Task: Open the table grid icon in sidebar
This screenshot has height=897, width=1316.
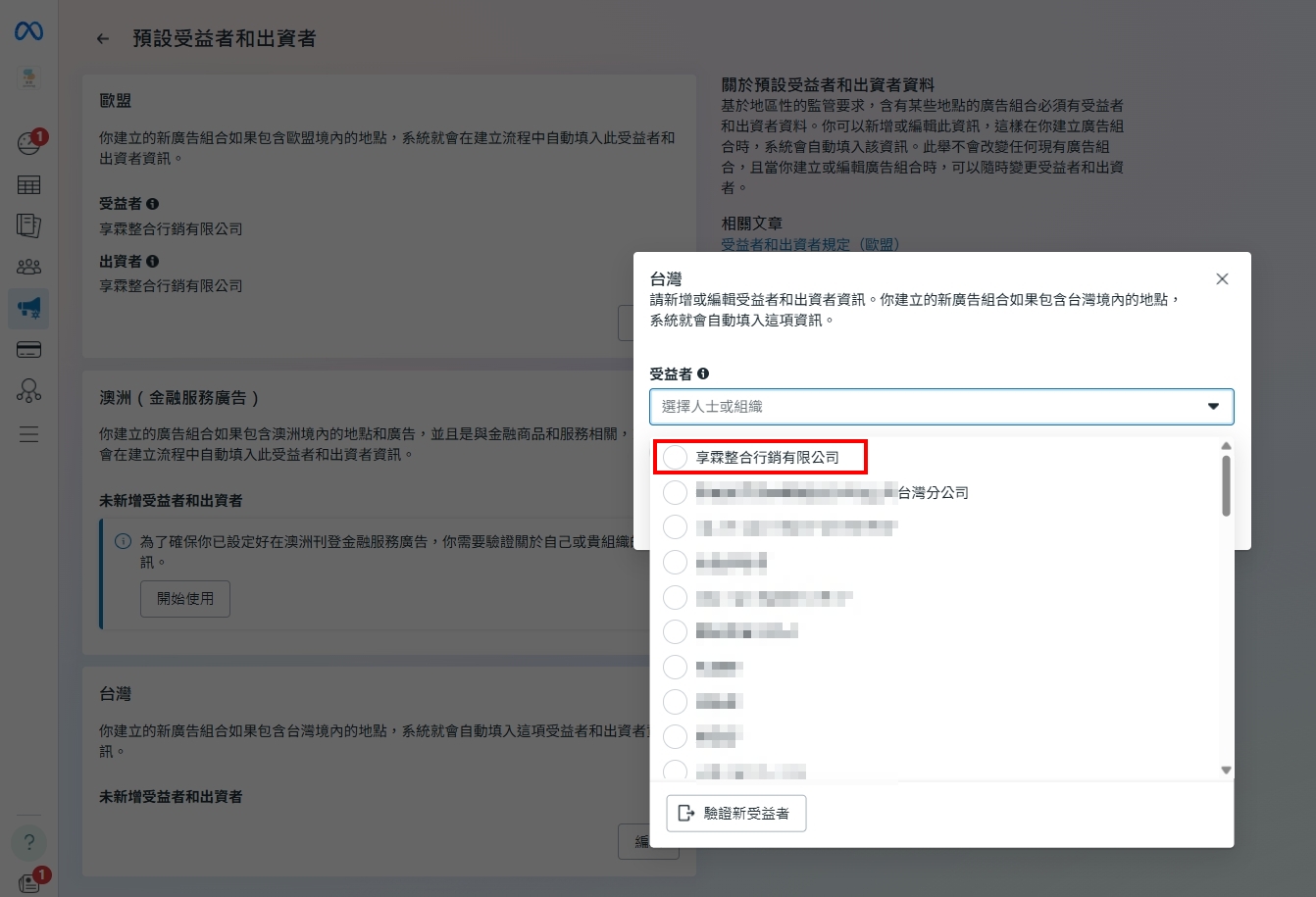Action: tap(28, 185)
